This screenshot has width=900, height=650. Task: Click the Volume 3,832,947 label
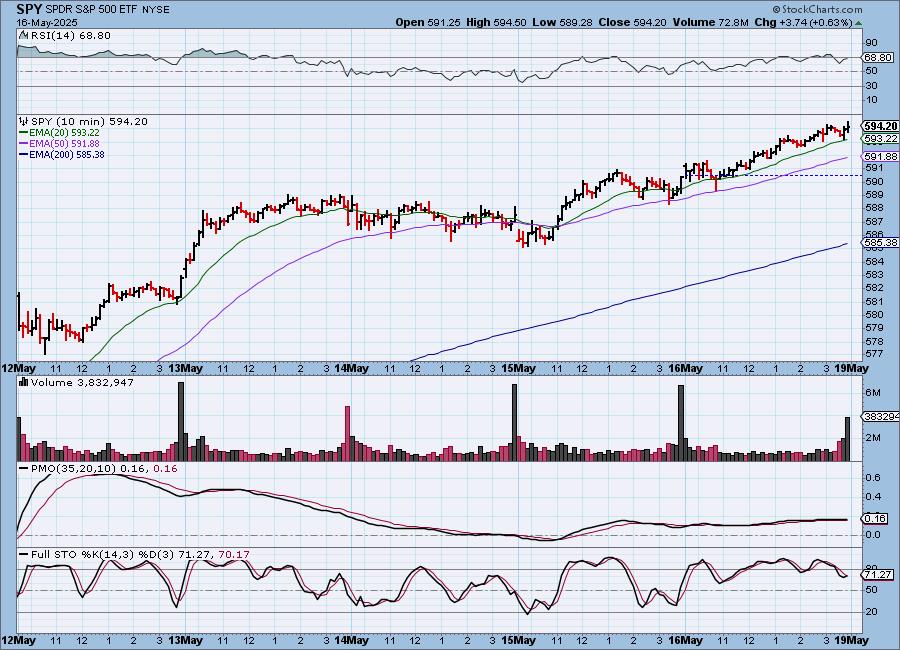coord(82,382)
